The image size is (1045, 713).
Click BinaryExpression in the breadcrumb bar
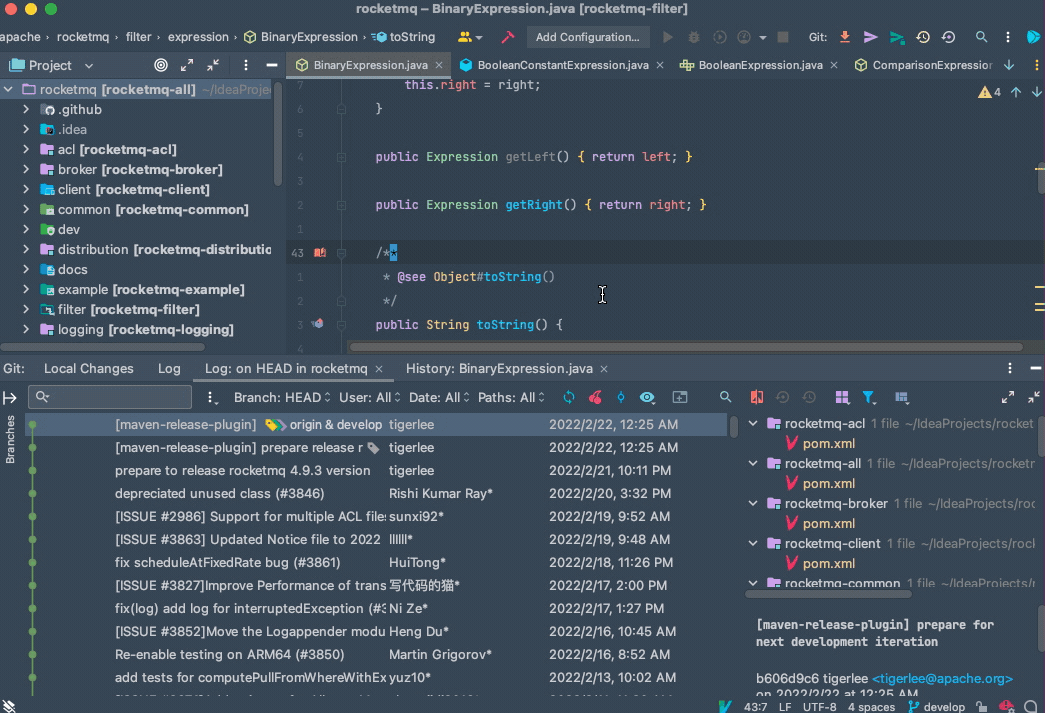[x=301, y=37]
